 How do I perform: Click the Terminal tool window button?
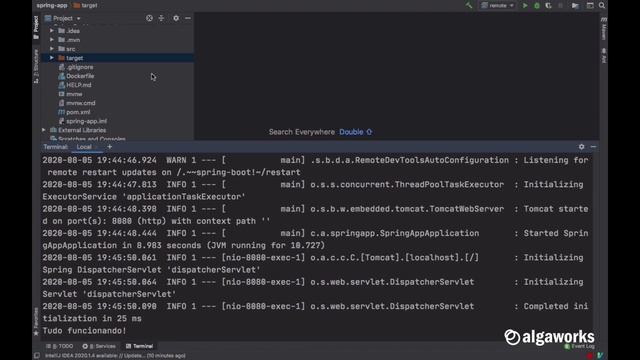(140, 346)
